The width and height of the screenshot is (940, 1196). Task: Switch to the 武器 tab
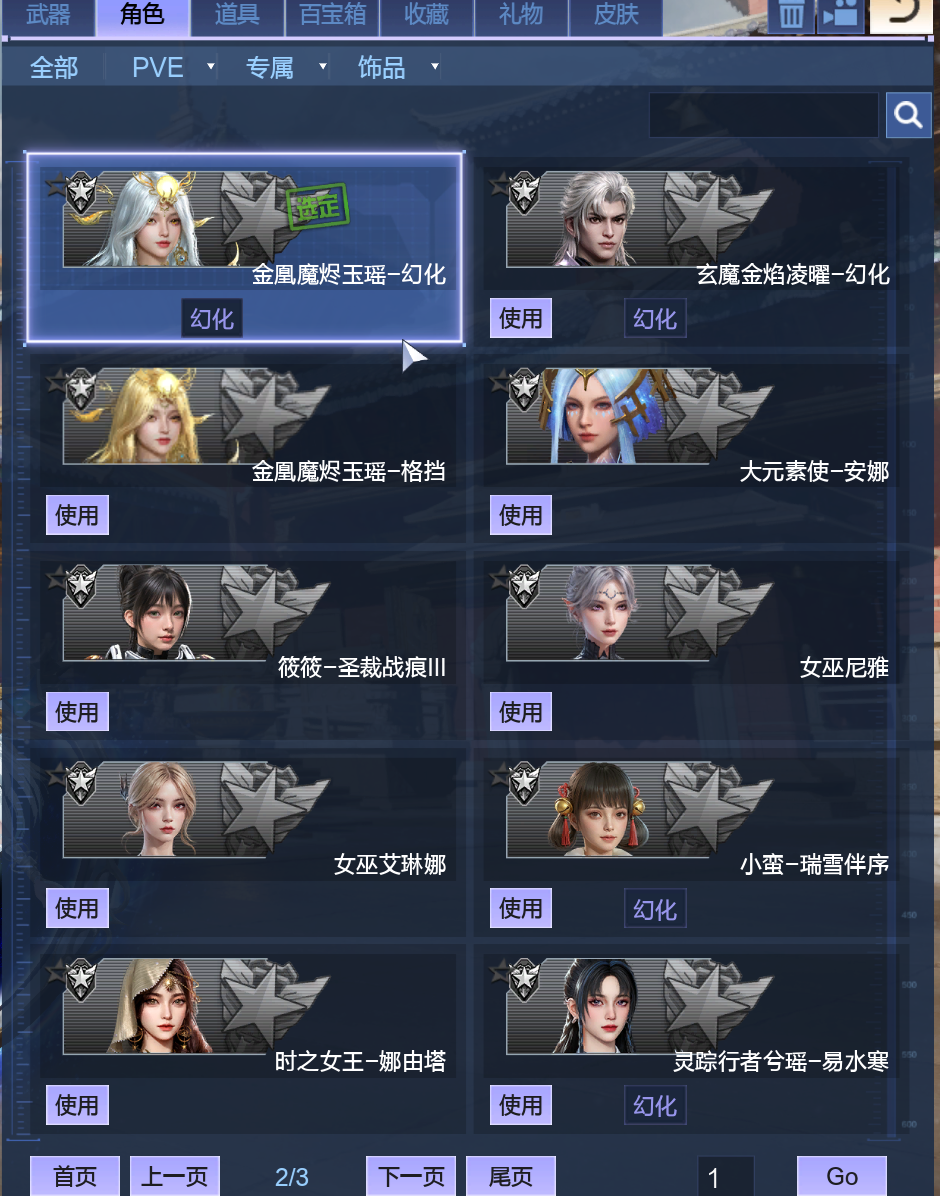(x=48, y=14)
